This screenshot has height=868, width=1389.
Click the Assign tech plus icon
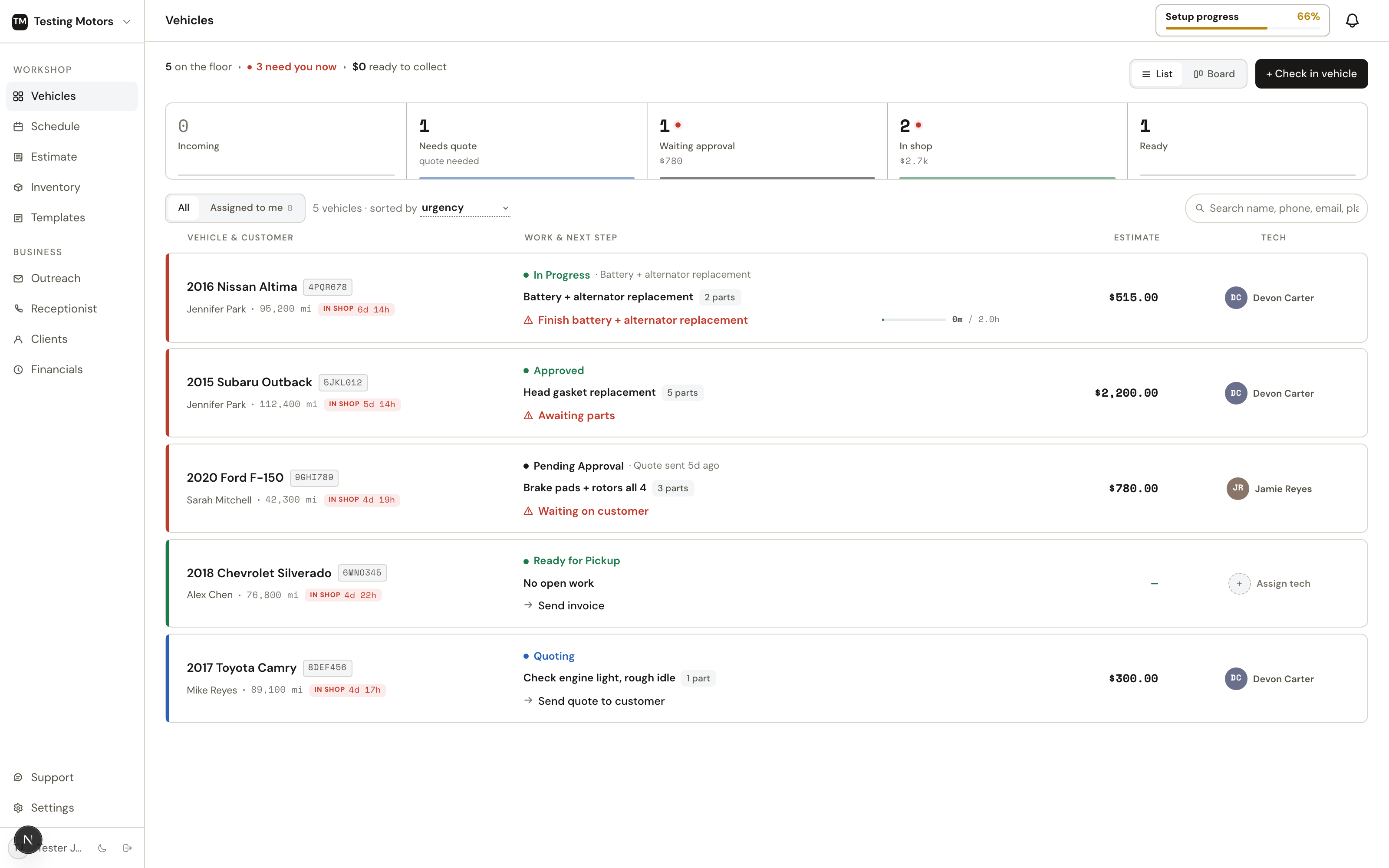pyautogui.click(x=1239, y=584)
